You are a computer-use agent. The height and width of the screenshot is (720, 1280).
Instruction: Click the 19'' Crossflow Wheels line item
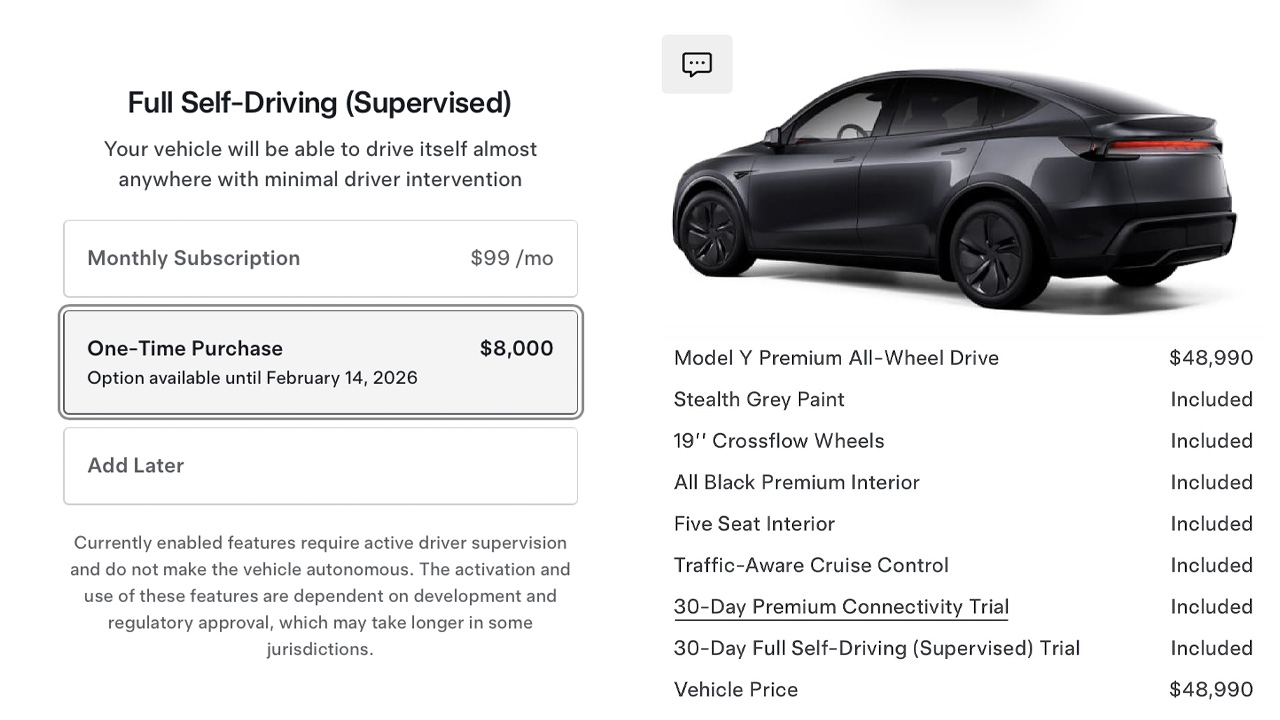coord(779,441)
